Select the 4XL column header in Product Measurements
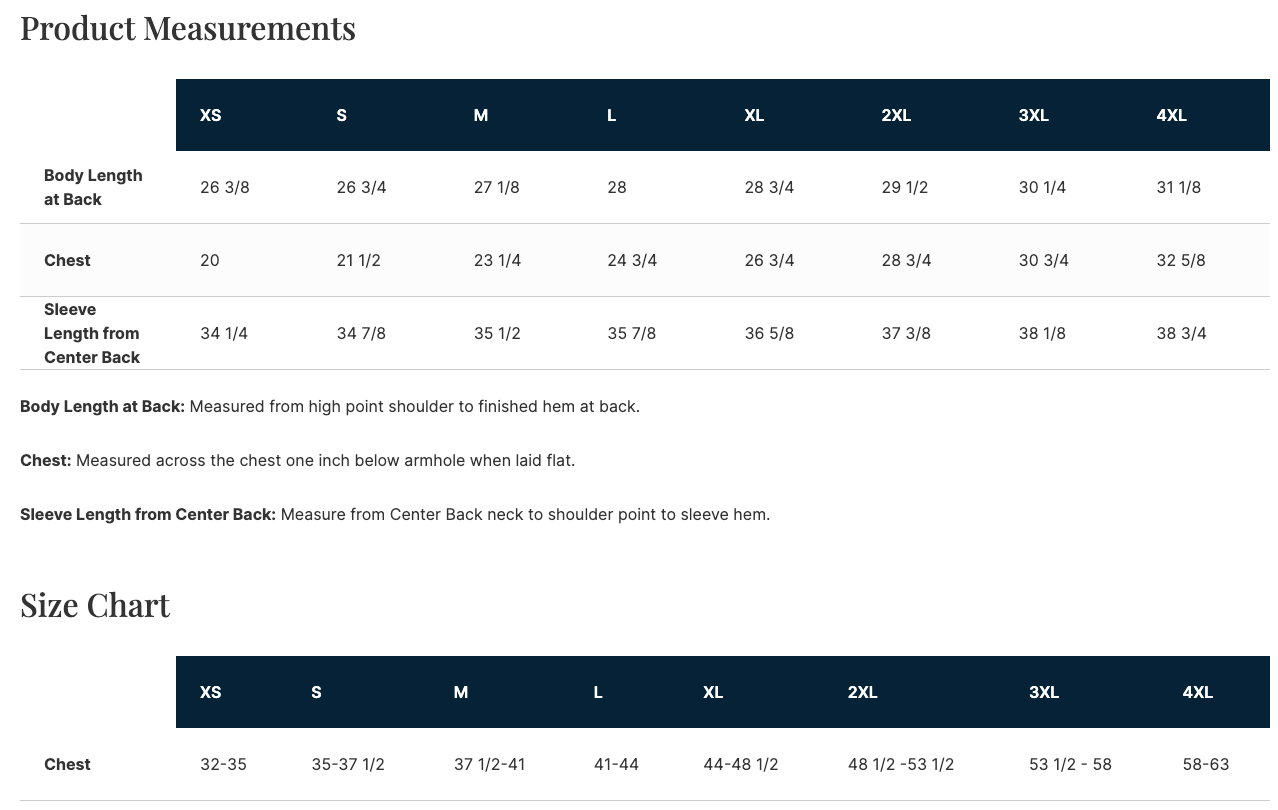 click(1171, 115)
